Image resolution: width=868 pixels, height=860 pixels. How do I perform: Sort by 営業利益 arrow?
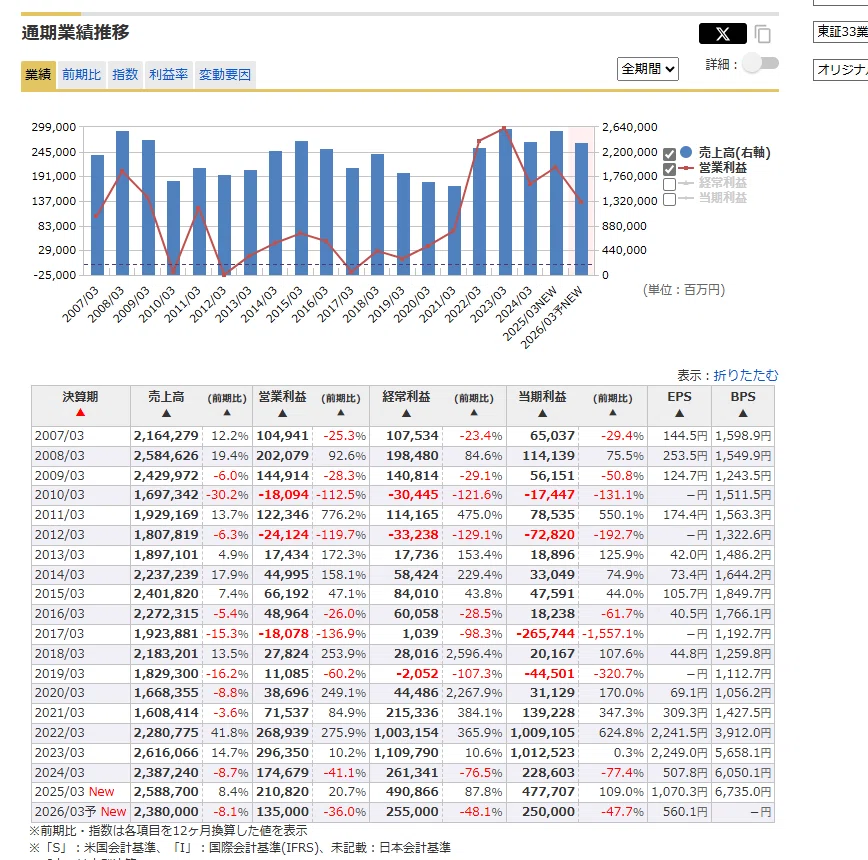(x=282, y=413)
